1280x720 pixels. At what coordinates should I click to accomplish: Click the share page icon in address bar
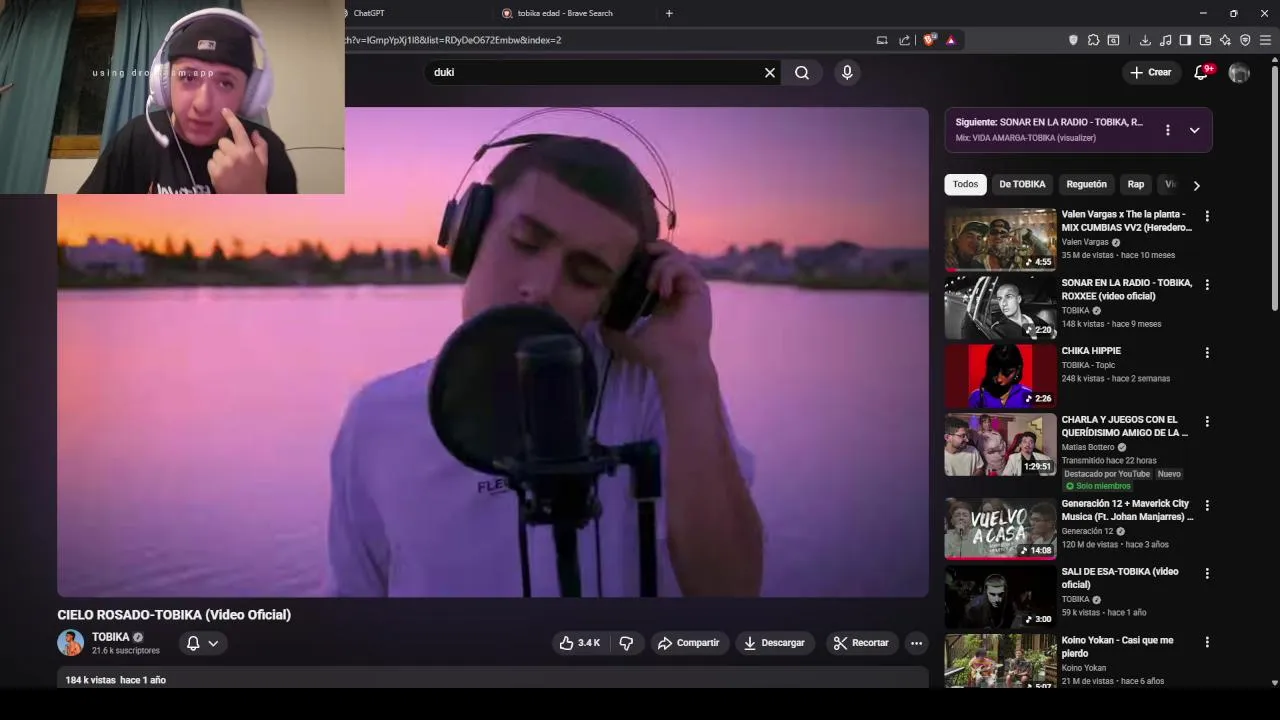pyautogui.click(x=904, y=40)
